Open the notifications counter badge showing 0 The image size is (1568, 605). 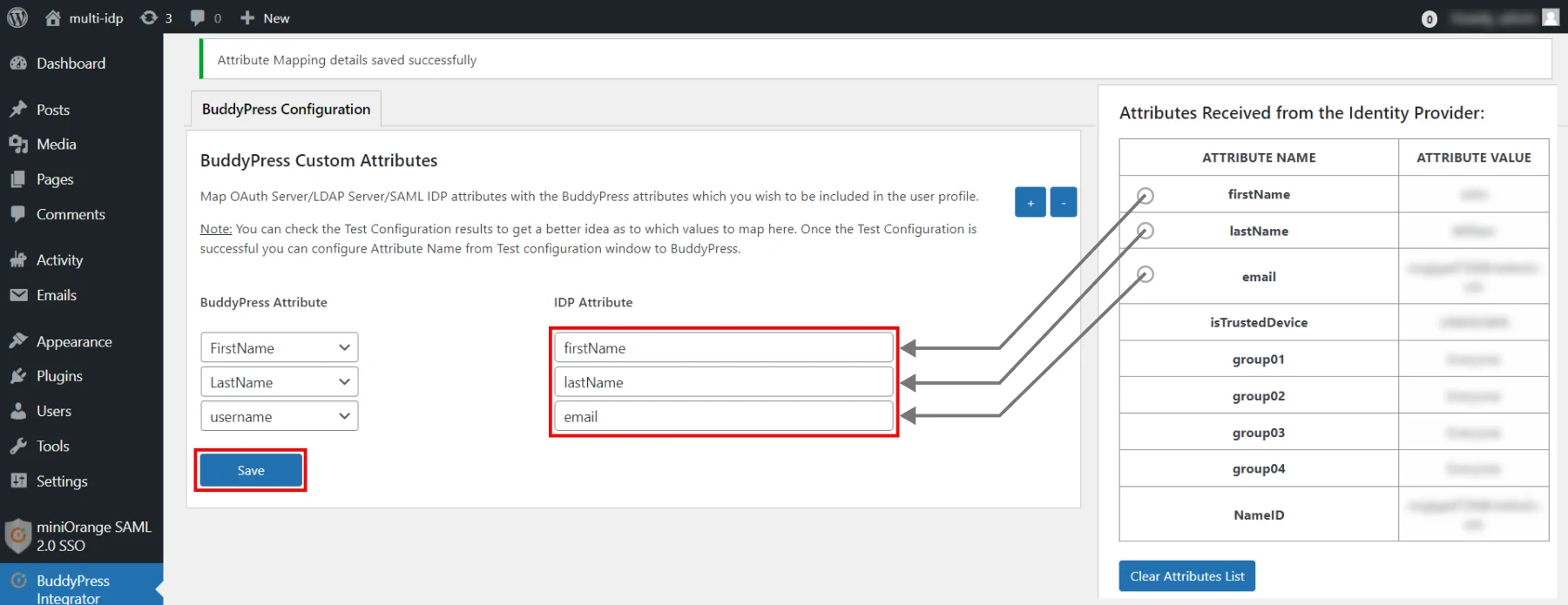[x=1429, y=18]
